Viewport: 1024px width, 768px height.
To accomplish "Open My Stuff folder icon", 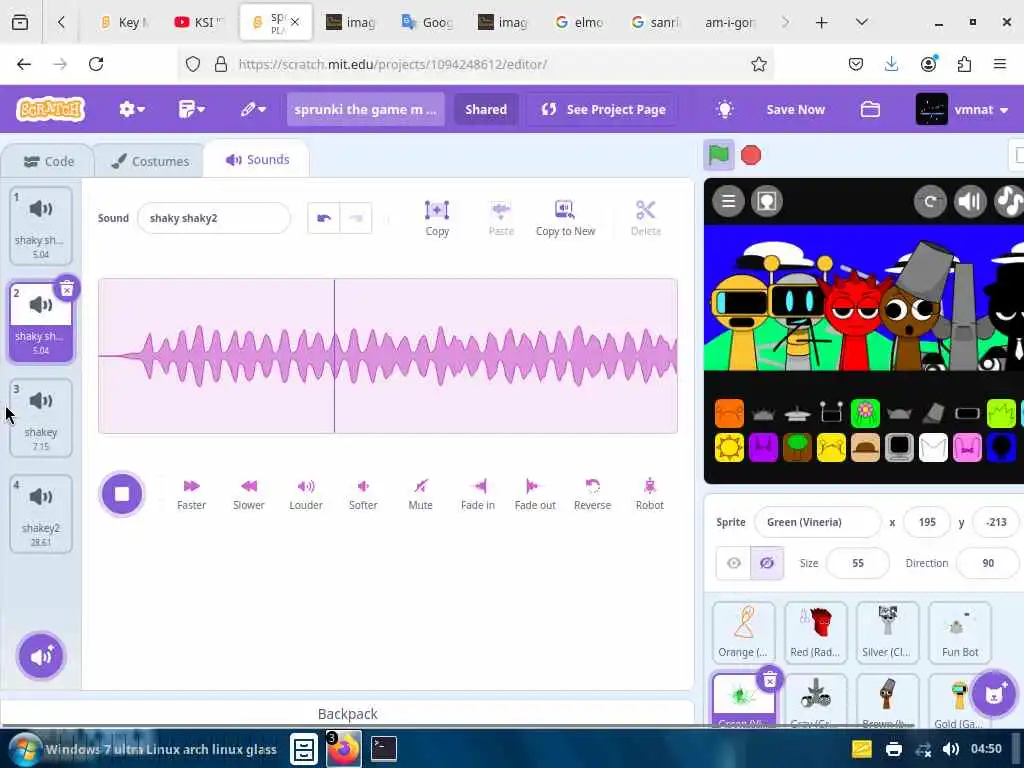I will pyautogui.click(x=870, y=109).
